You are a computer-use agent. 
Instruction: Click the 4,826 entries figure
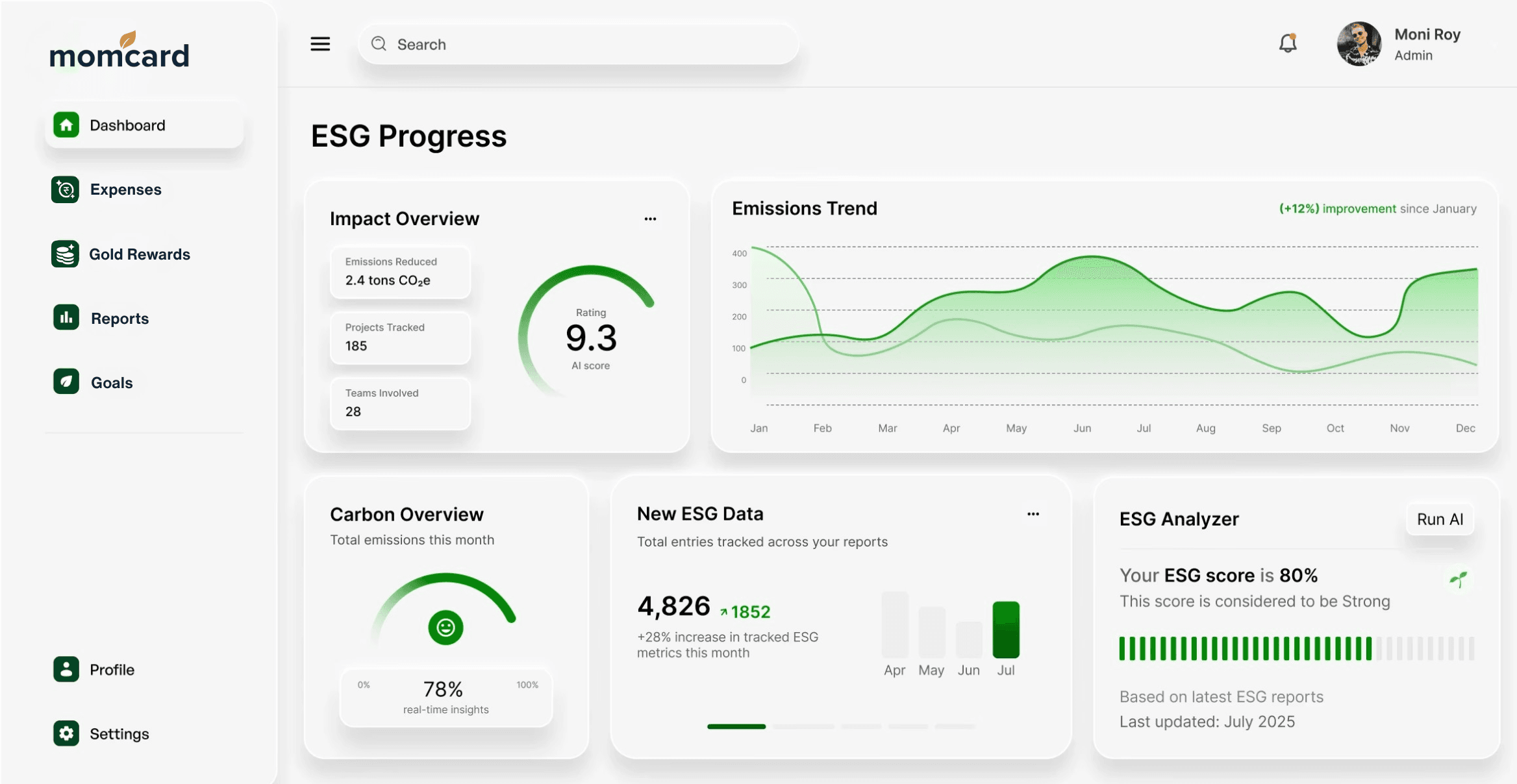pos(673,606)
